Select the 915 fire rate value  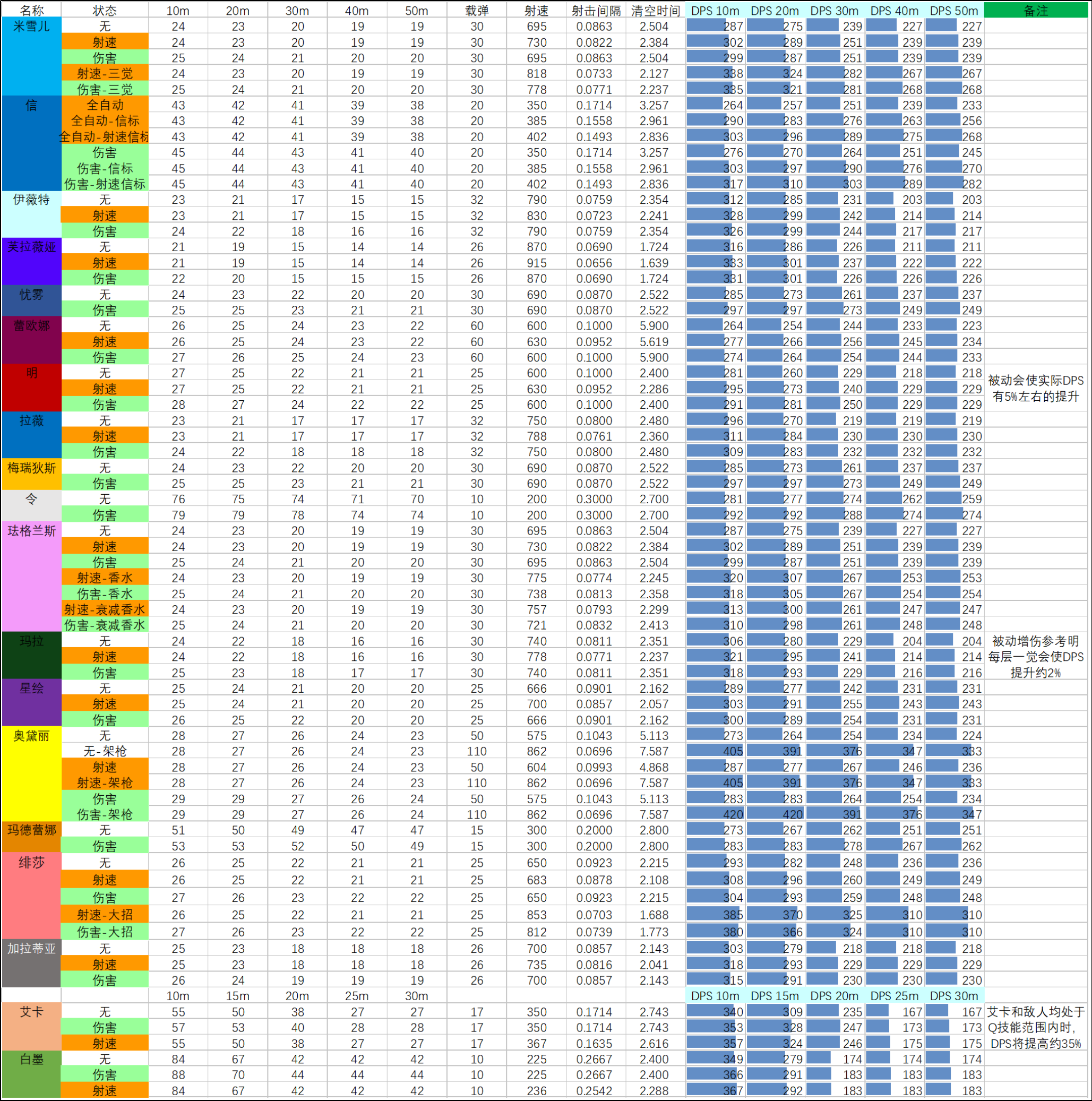coord(536,263)
